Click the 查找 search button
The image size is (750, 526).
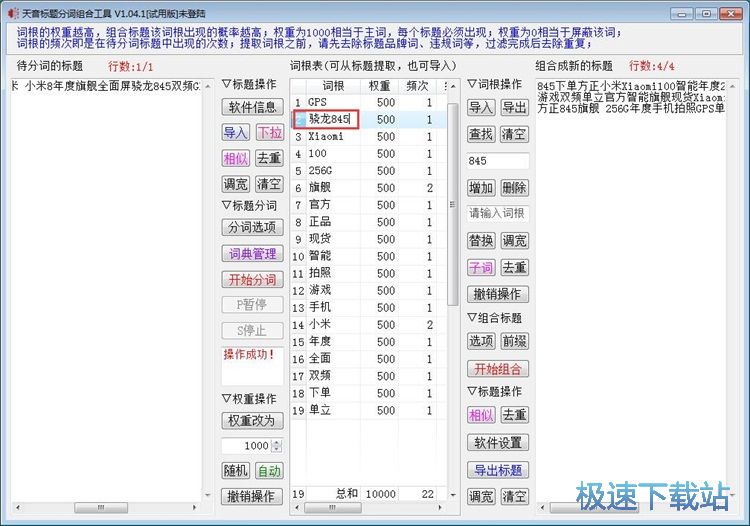tap(481, 134)
